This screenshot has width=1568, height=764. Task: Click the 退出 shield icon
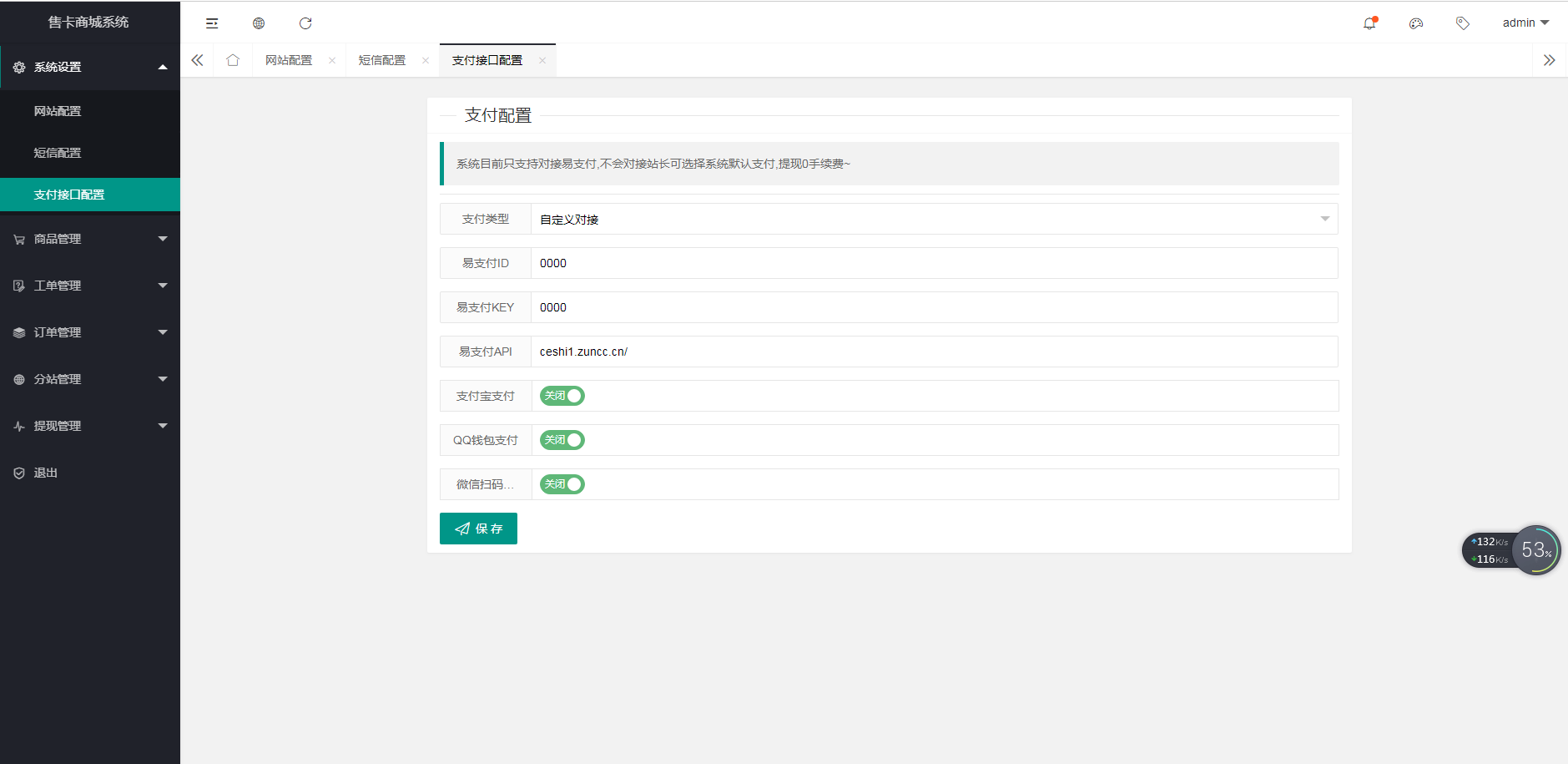tap(19, 473)
